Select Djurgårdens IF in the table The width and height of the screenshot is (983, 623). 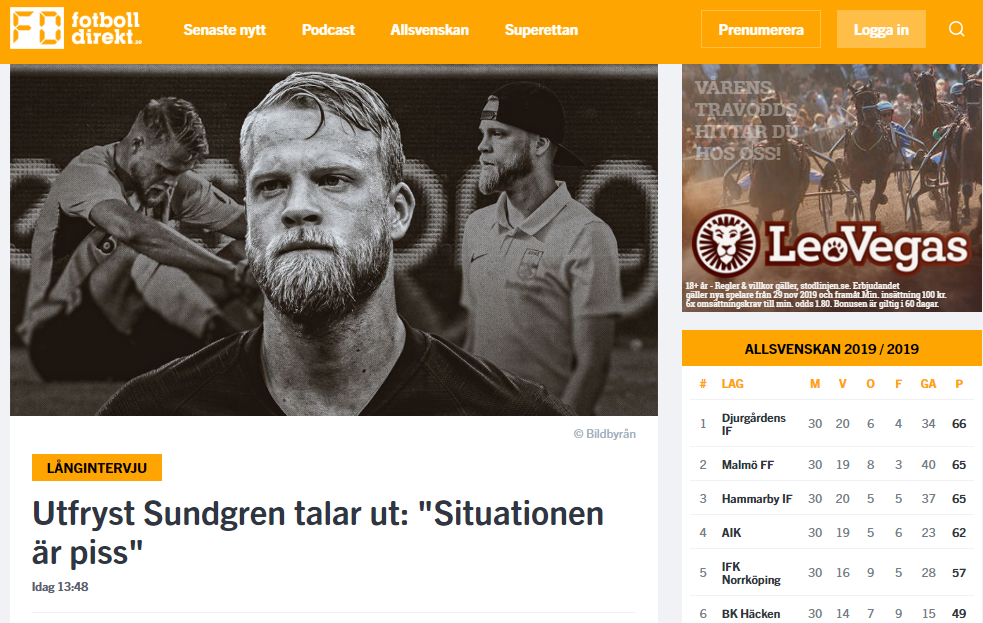[x=831, y=424]
